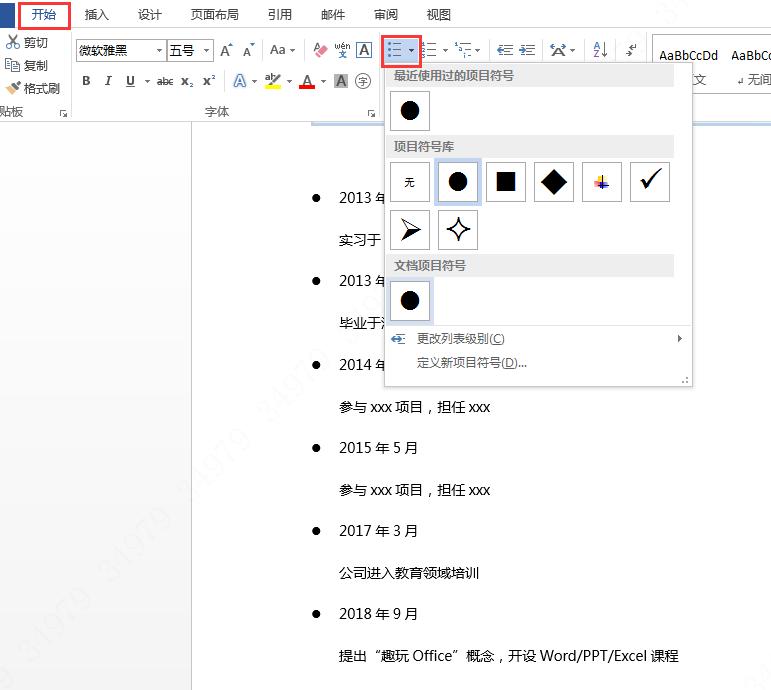
Task: Open the Font dialog launcher in 字体 group
Action: [371, 114]
